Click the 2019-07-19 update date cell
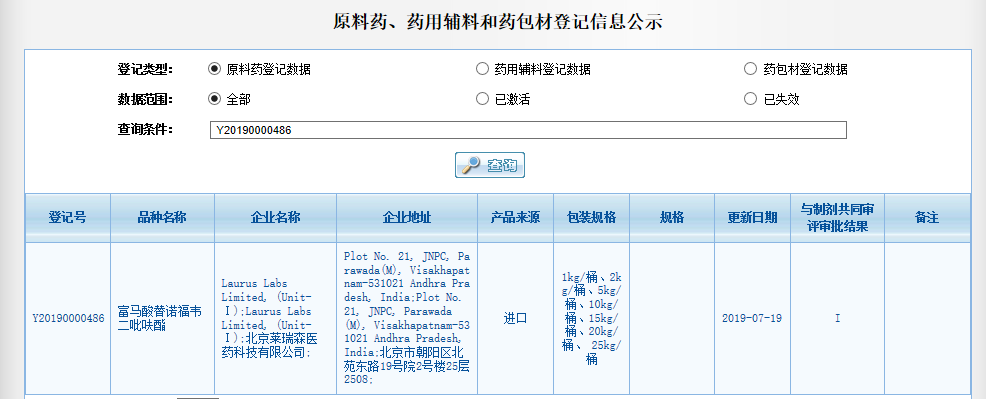Screen dimensions: 986x399 (752, 319)
